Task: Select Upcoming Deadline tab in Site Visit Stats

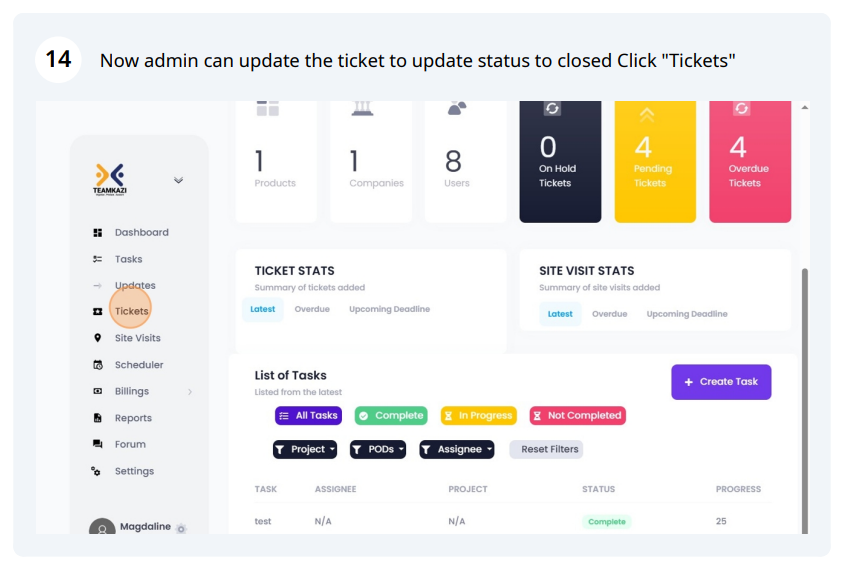Action: (x=687, y=314)
